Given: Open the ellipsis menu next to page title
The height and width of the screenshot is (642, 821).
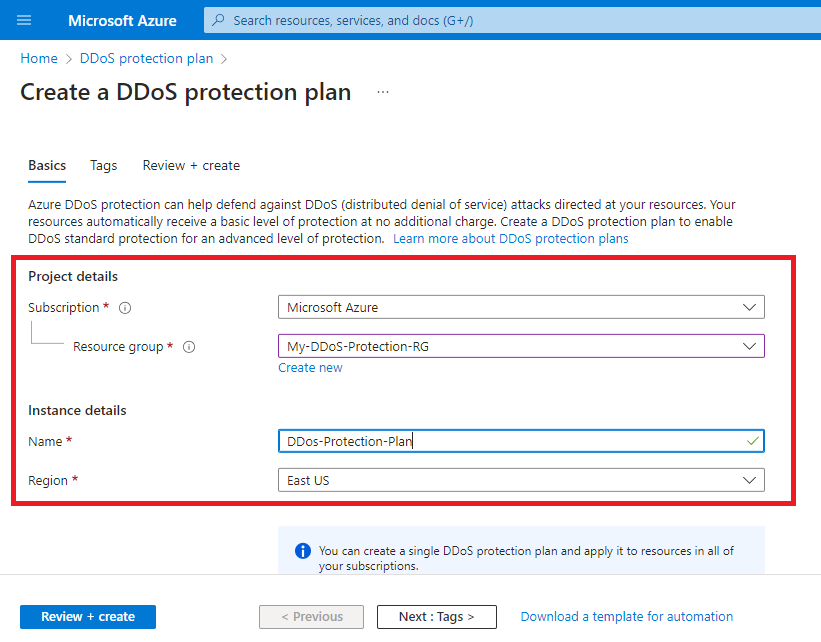Looking at the screenshot, I should [x=382, y=91].
